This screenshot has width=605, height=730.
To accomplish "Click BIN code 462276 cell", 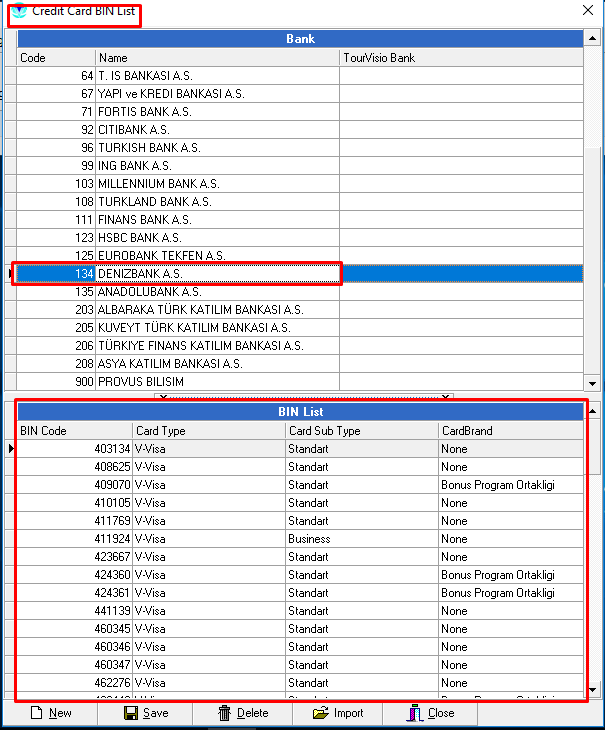I will 75,683.
